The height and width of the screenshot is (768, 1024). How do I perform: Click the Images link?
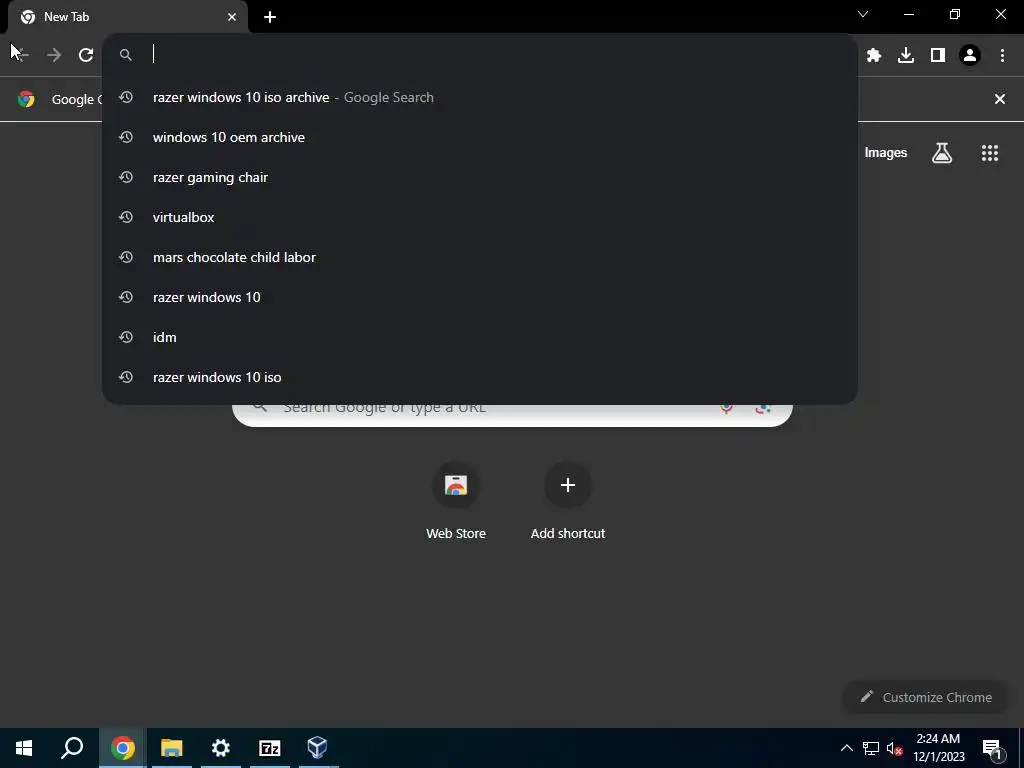886,153
